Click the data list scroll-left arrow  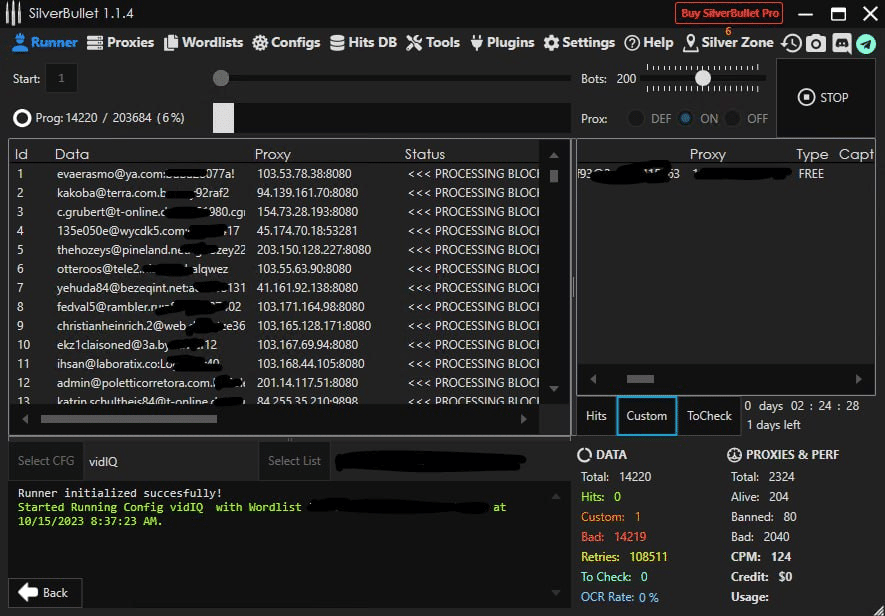(25, 419)
